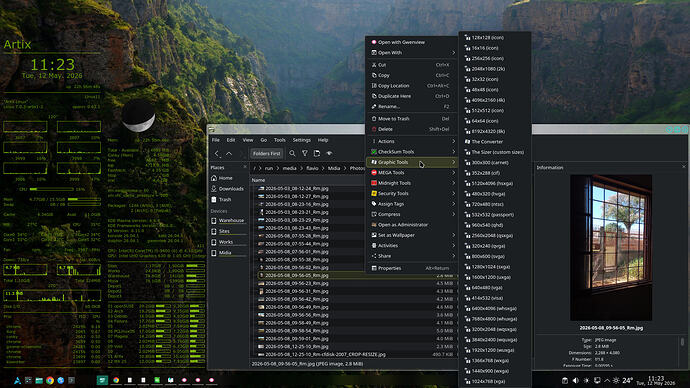Choose Delete in context menu
Viewport: 690px width, 388px height.
[x=412, y=129]
